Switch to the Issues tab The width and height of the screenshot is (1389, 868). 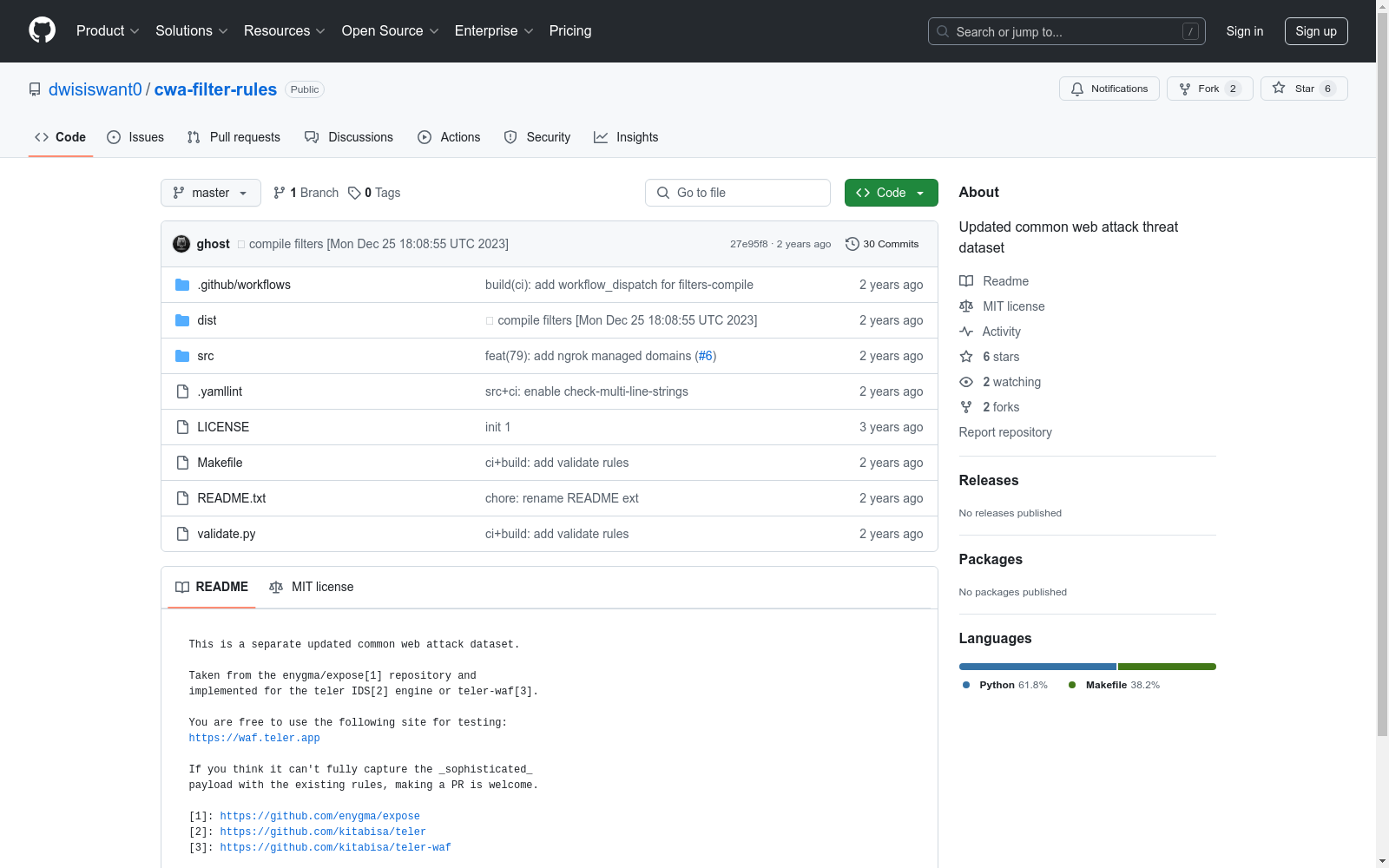(x=135, y=137)
